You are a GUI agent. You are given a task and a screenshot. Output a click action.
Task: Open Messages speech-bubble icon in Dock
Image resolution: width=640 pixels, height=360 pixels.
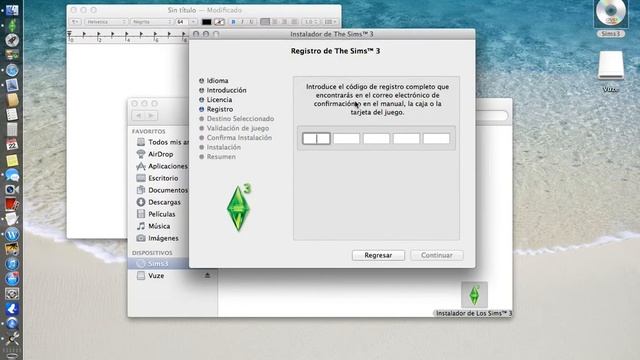point(12,175)
